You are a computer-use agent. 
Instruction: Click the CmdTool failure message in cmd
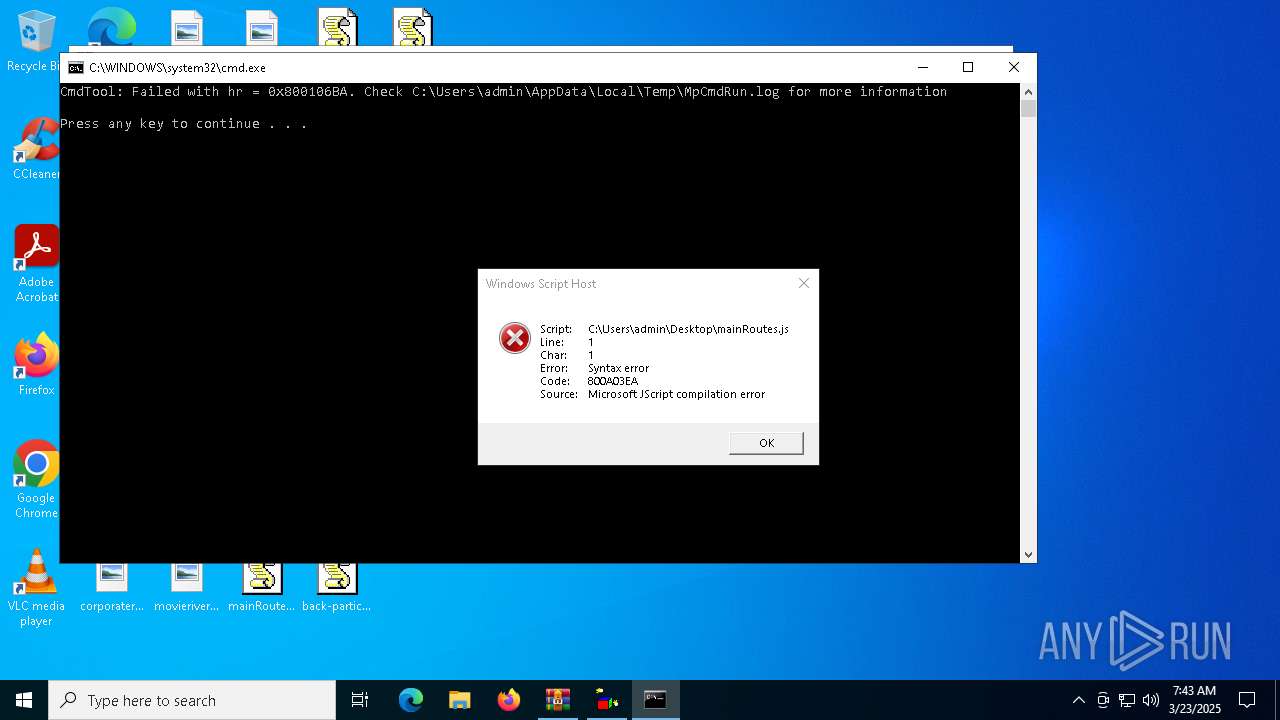(503, 92)
